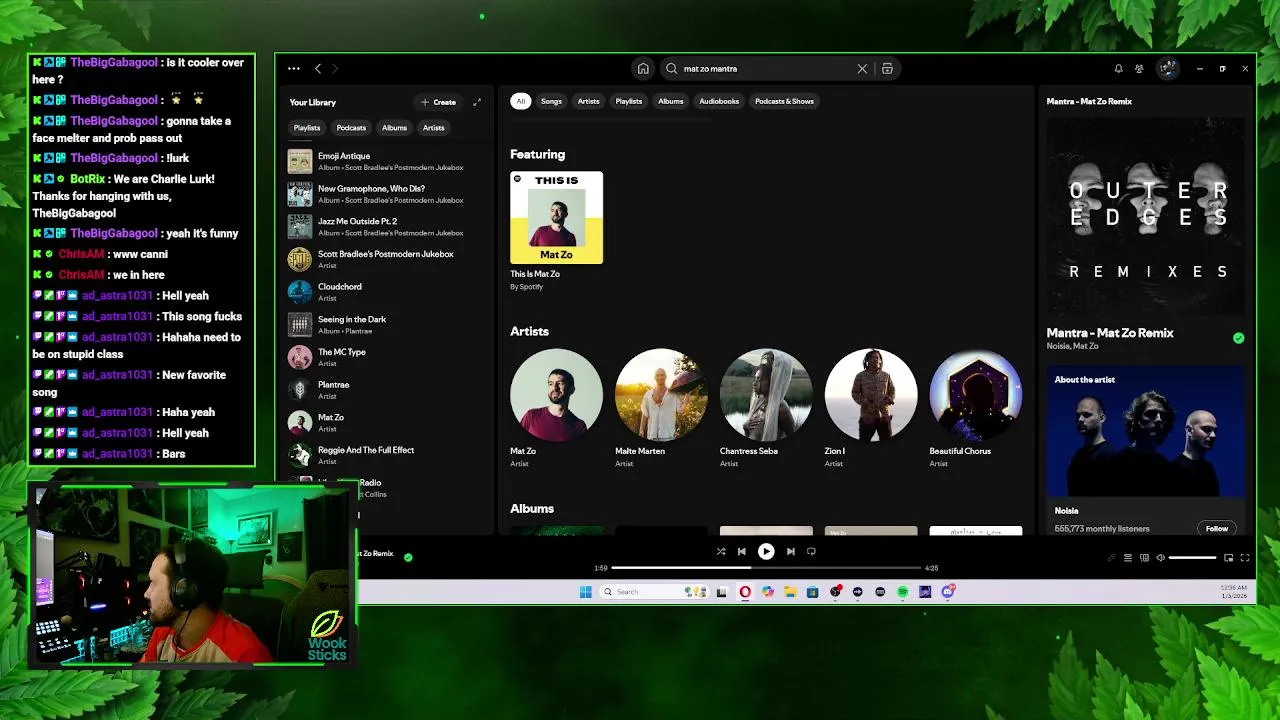Open Mantra - Mat Zo Remix title link

(x=1110, y=333)
